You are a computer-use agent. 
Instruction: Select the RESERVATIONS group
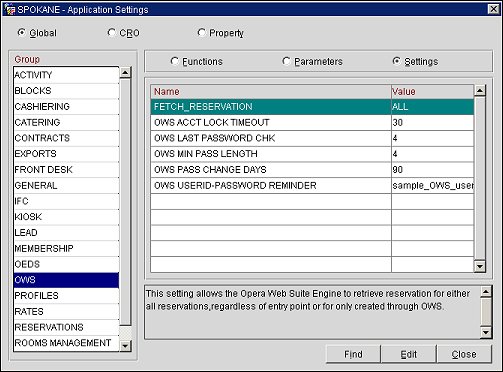[66, 327]
